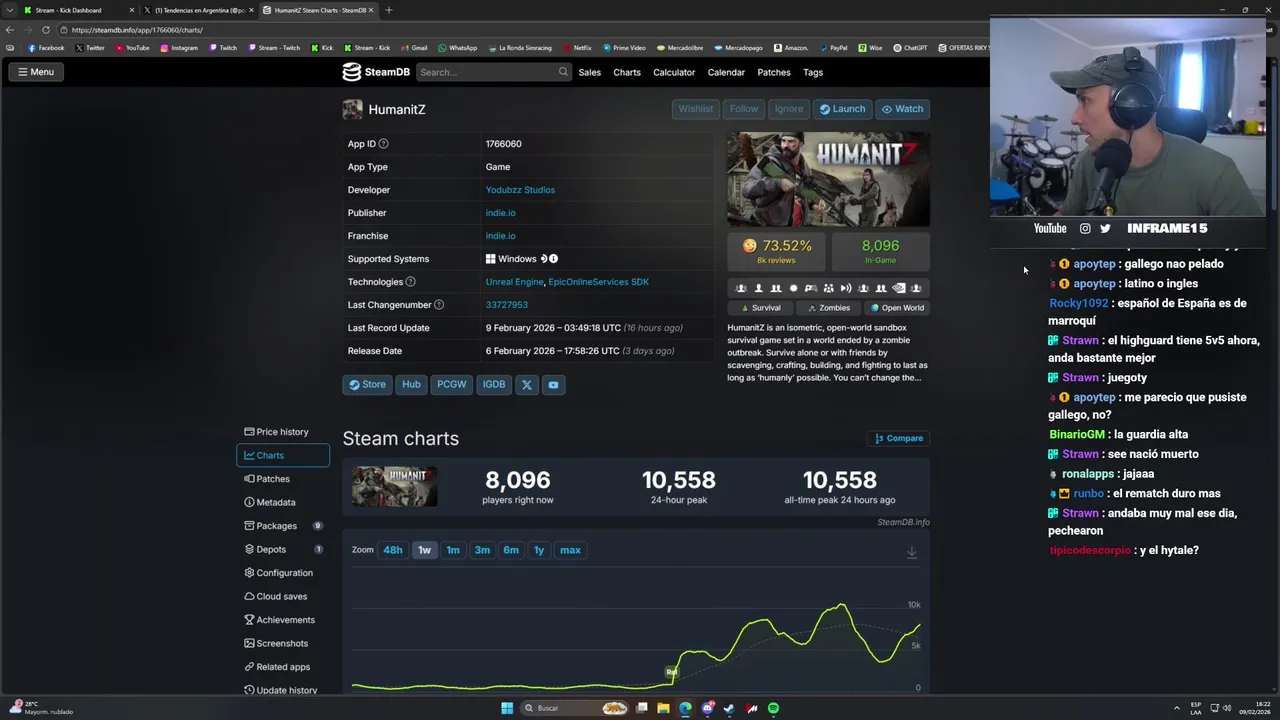Select the Zombies tag
This screenshot has height=720, width=1280.
(829, 308)
